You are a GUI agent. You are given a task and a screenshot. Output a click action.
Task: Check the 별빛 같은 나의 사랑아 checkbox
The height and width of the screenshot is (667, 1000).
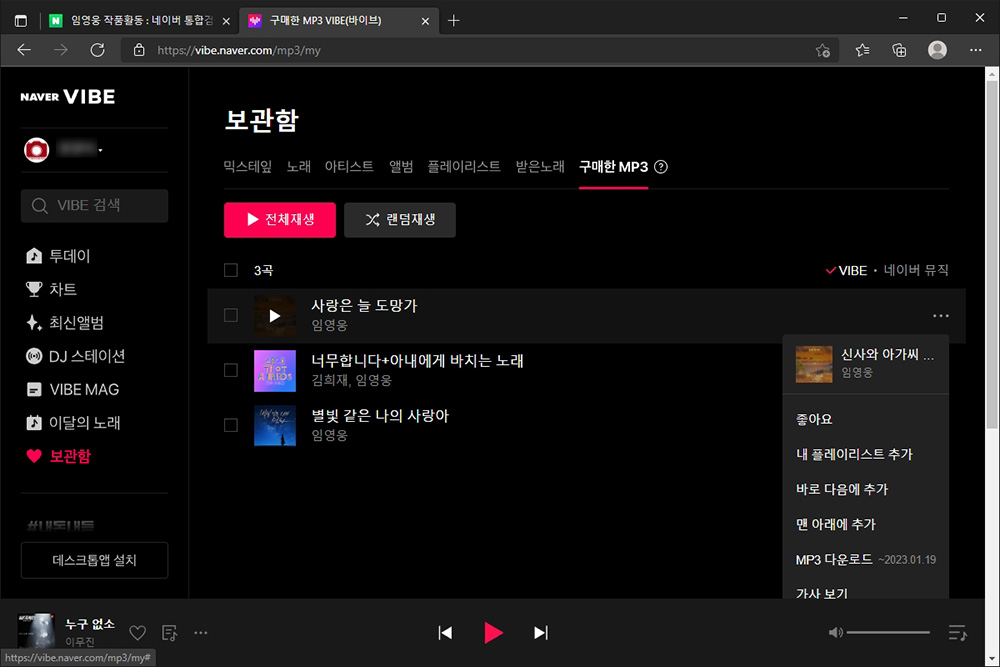pyautogui.click(x=231, y=425)
